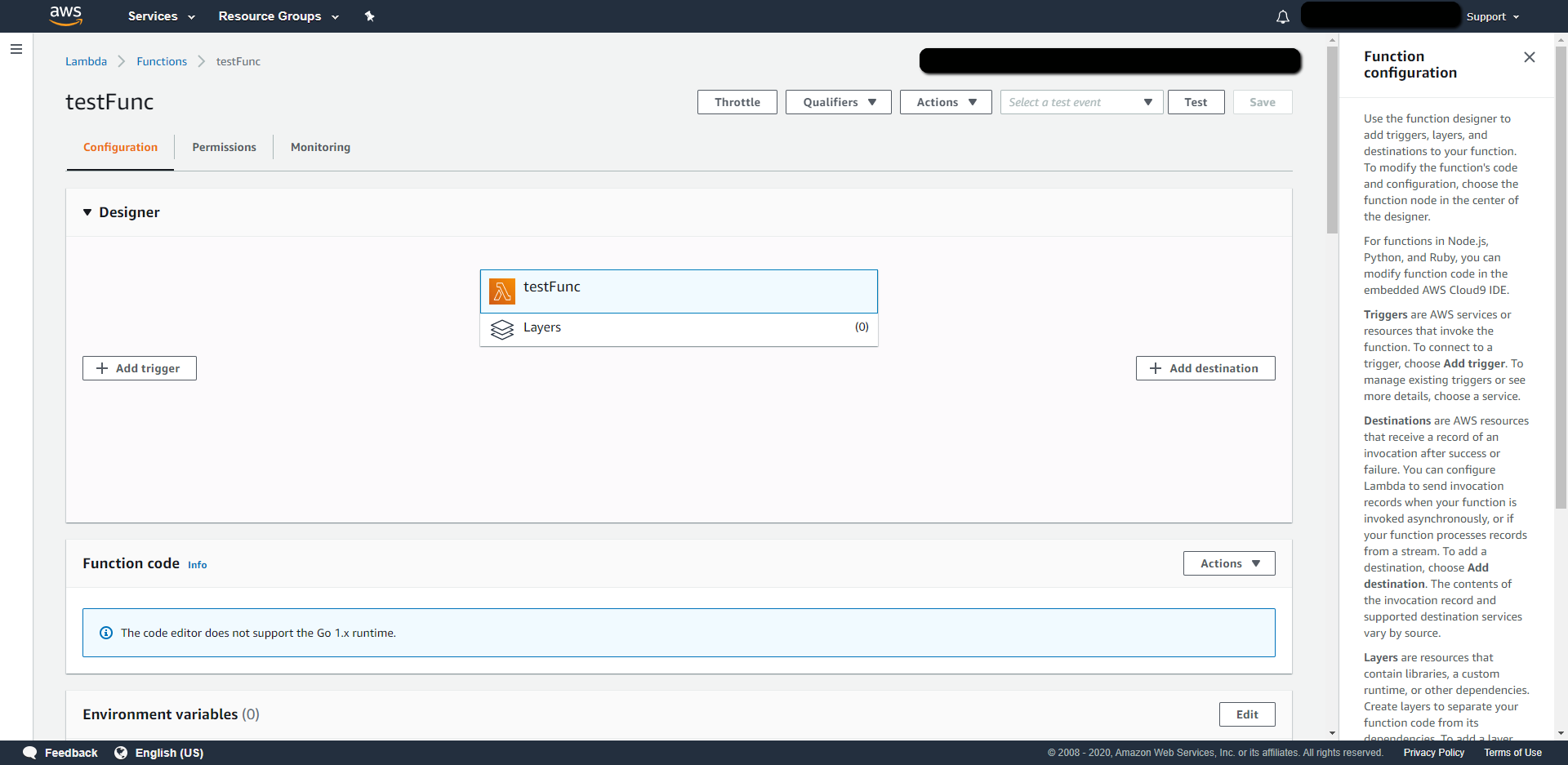Click the Layers (0) count

point(862,327)
